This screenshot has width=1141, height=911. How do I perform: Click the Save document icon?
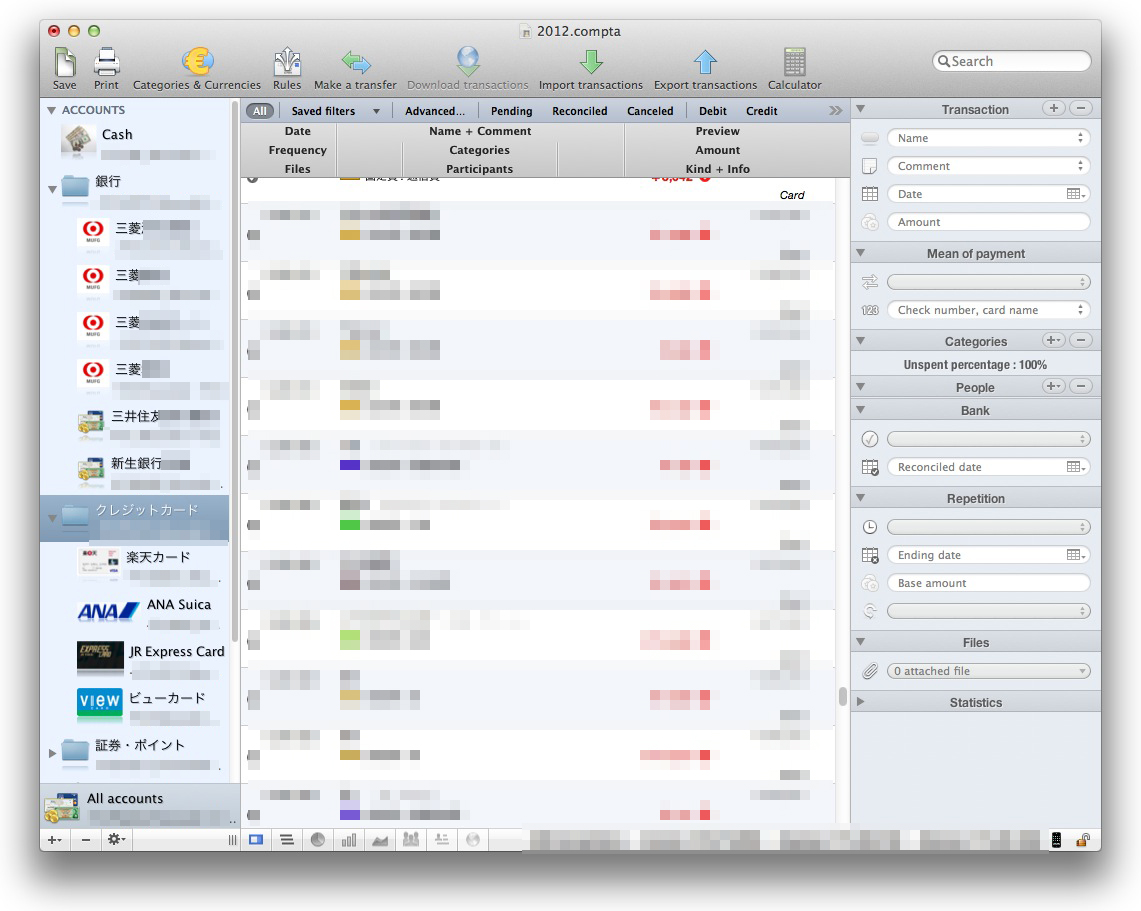click(x=64, y=63)
